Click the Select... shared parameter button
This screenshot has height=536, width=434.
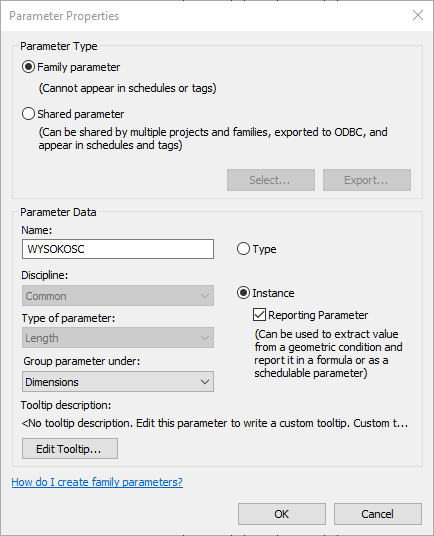point(271,180)
